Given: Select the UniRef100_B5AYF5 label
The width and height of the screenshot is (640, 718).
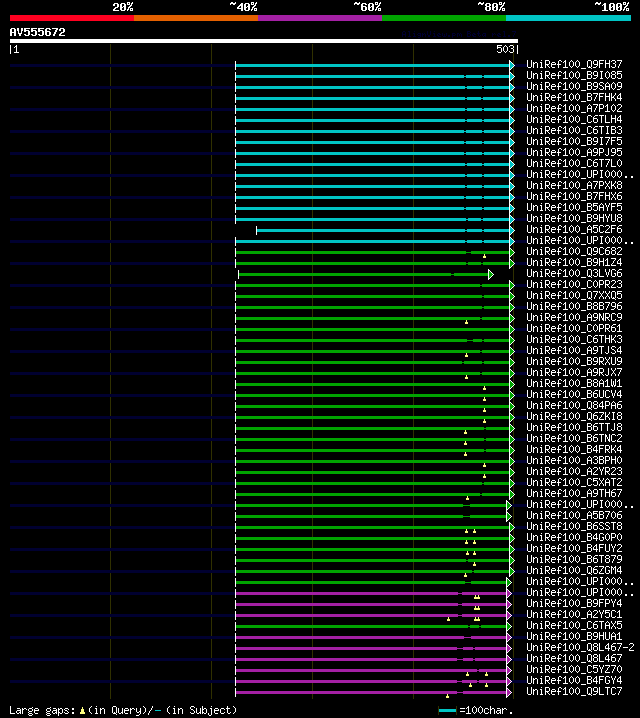Looking at the screenshot, I should tap(574, 207).
